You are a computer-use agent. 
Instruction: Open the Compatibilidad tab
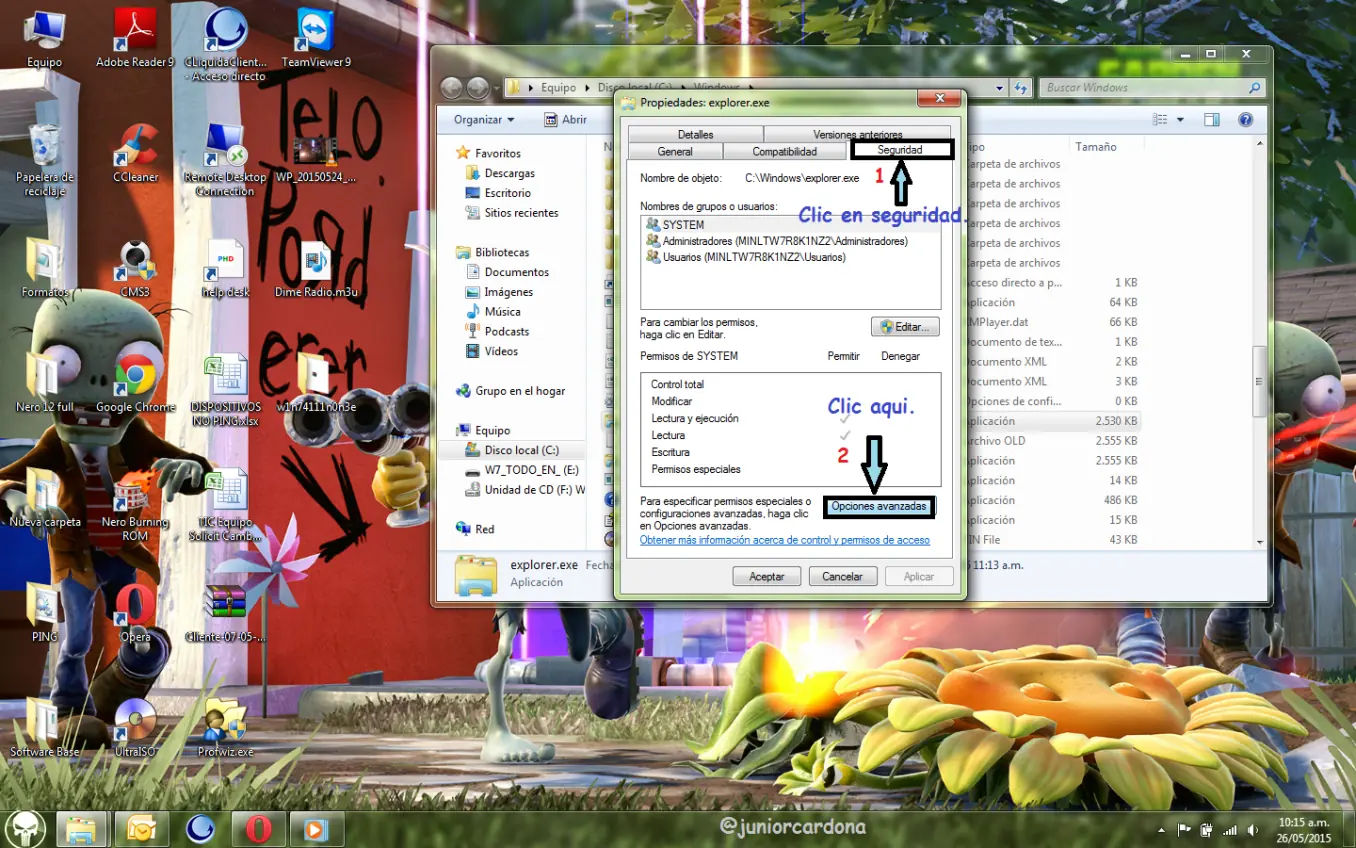point(785,151)
